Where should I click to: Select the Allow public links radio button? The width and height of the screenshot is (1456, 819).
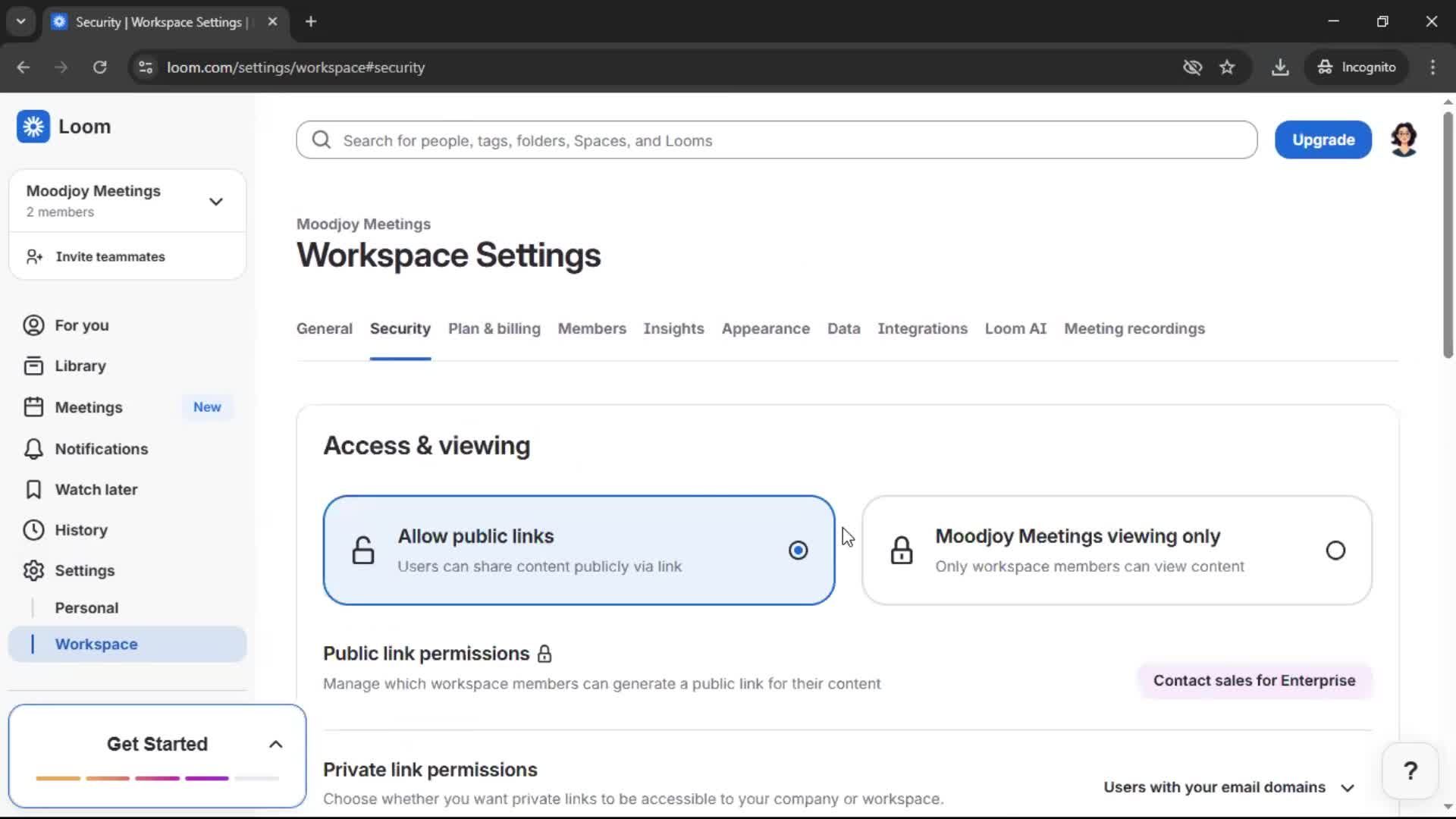point(798,551)
